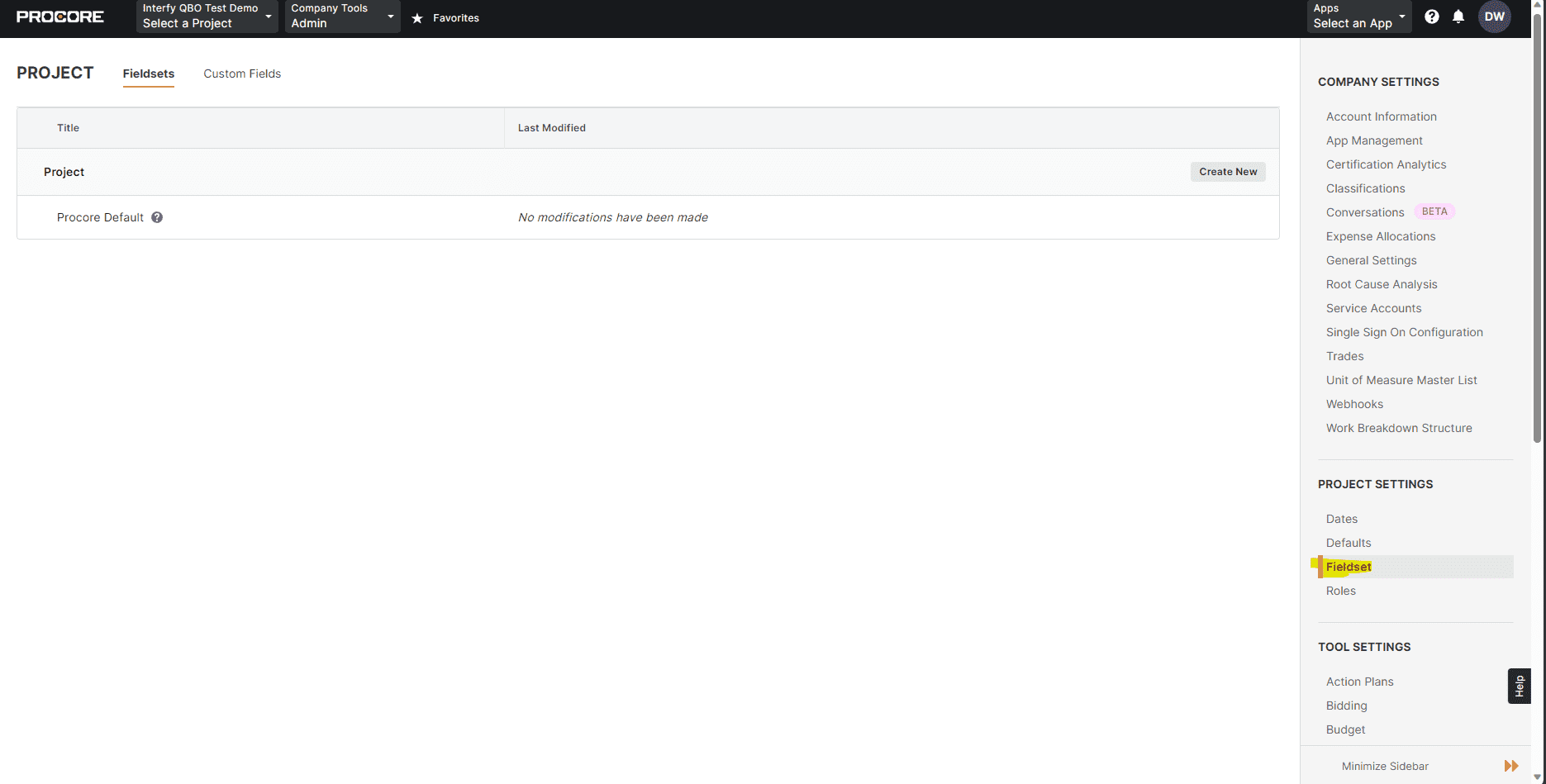The height and width of the screenshot is (784, 1546).
Task: Open the Webhooks settings page
Action: click(x=1354, y=404)
